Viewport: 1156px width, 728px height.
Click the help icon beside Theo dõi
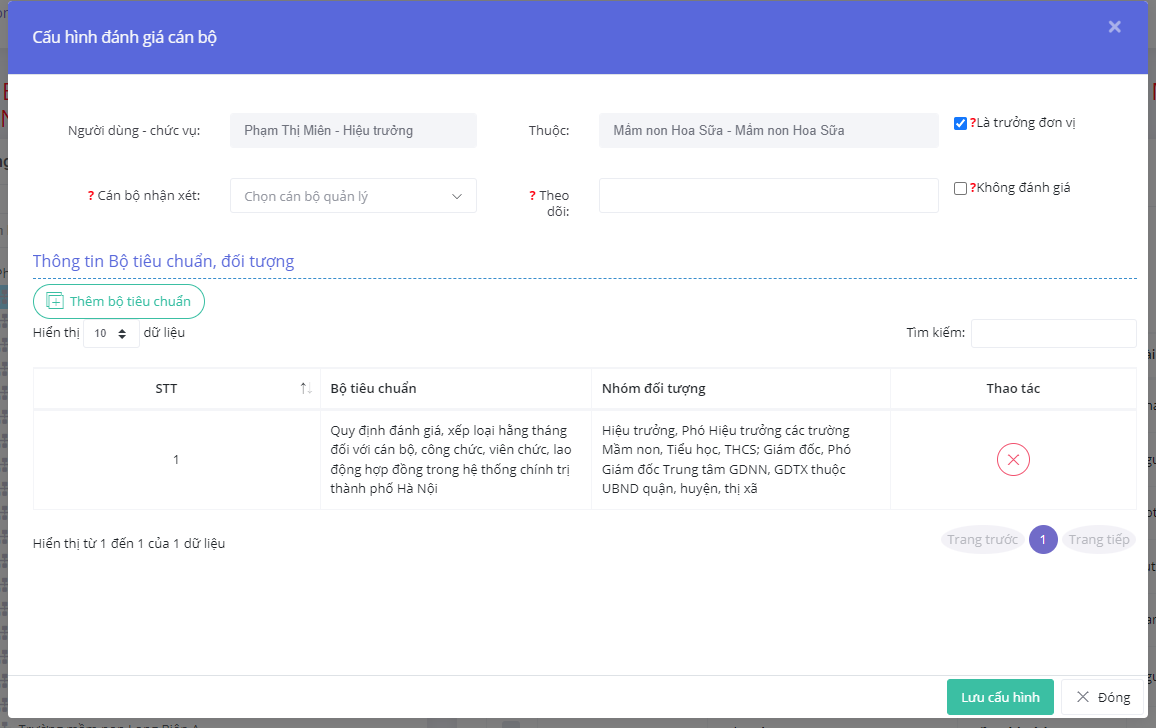532,196
